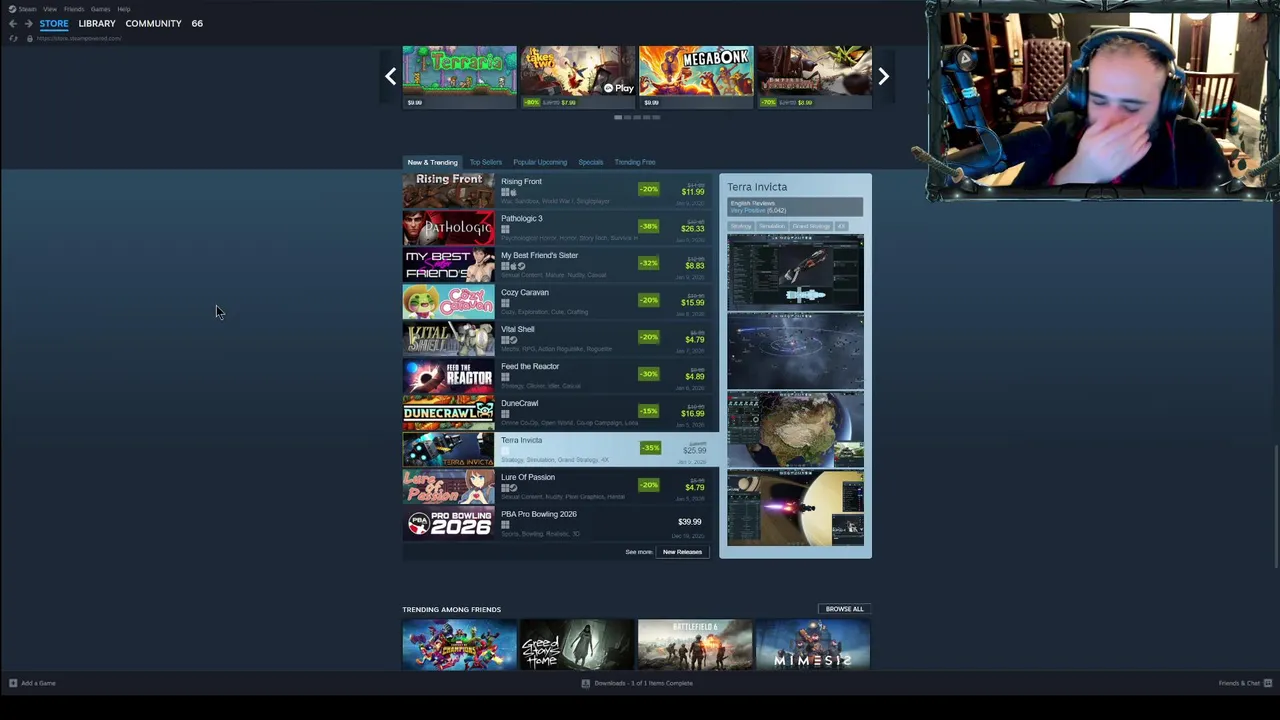
Task: Click the Steam logo icon in the menu bar
Action: point(12,9)
